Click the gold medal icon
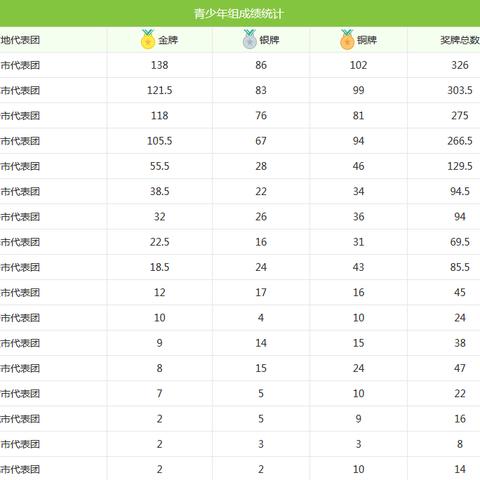This screenshot has height=480, width=480. [x=148, y=39]
